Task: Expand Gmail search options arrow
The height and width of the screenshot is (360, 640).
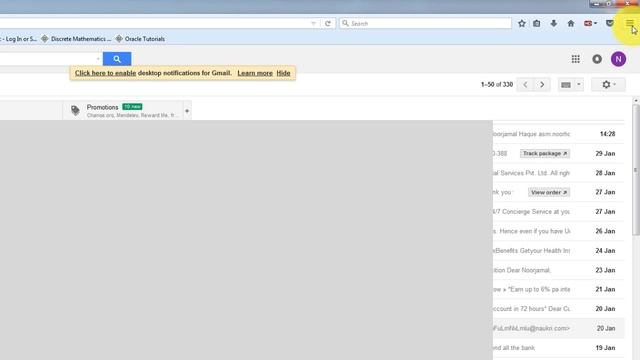Action: pyautogui.click(x=98, y=59)
